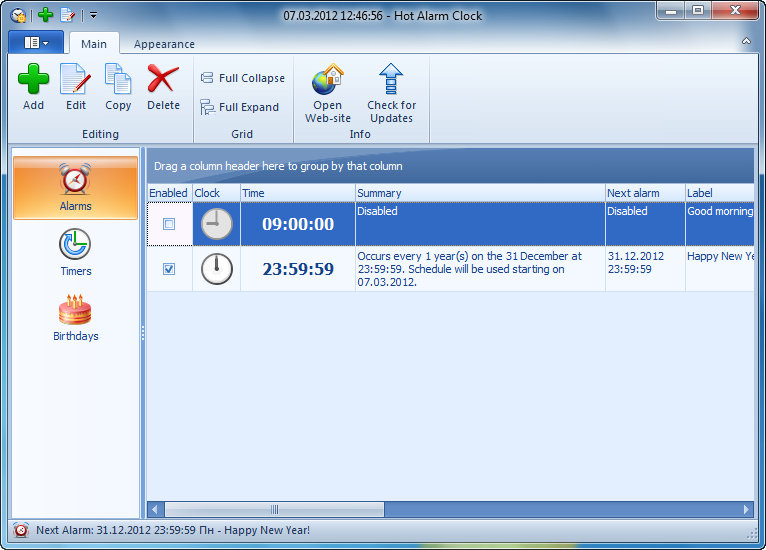766x550 pixels.
Task: Click the 'Good morning' label cell
Action: [720, 224]
